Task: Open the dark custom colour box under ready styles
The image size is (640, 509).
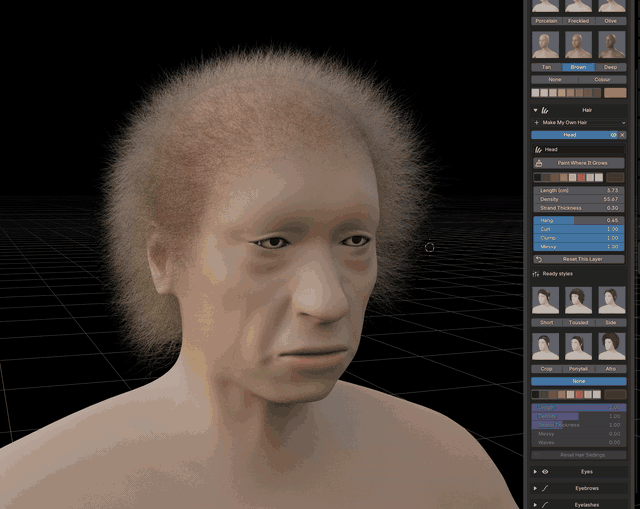Action: 615,394
